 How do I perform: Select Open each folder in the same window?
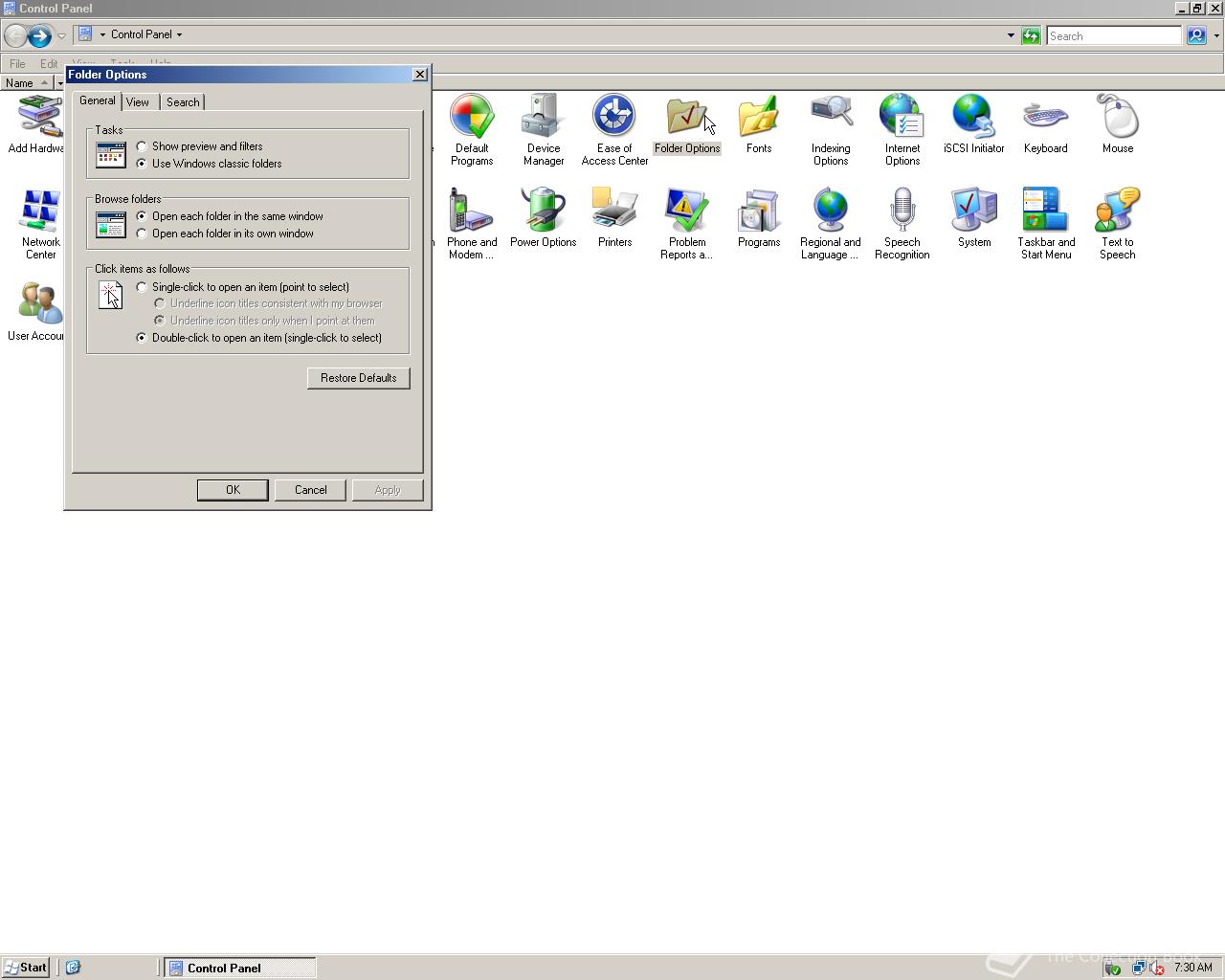click(x=230, y=216)
